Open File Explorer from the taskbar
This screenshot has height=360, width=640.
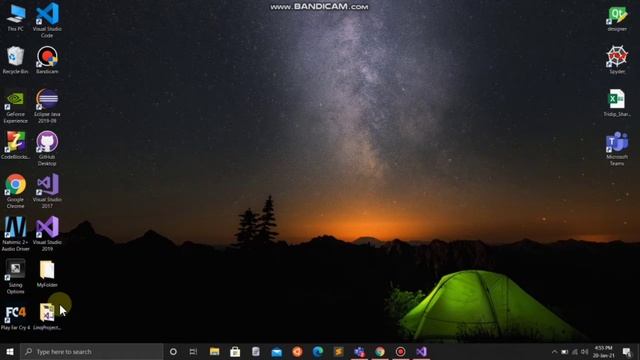tap(215, 351)
